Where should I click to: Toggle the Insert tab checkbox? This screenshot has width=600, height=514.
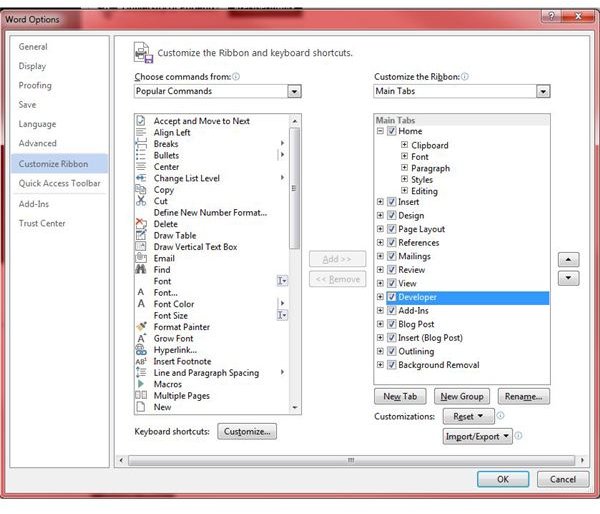tap(391, 202)
